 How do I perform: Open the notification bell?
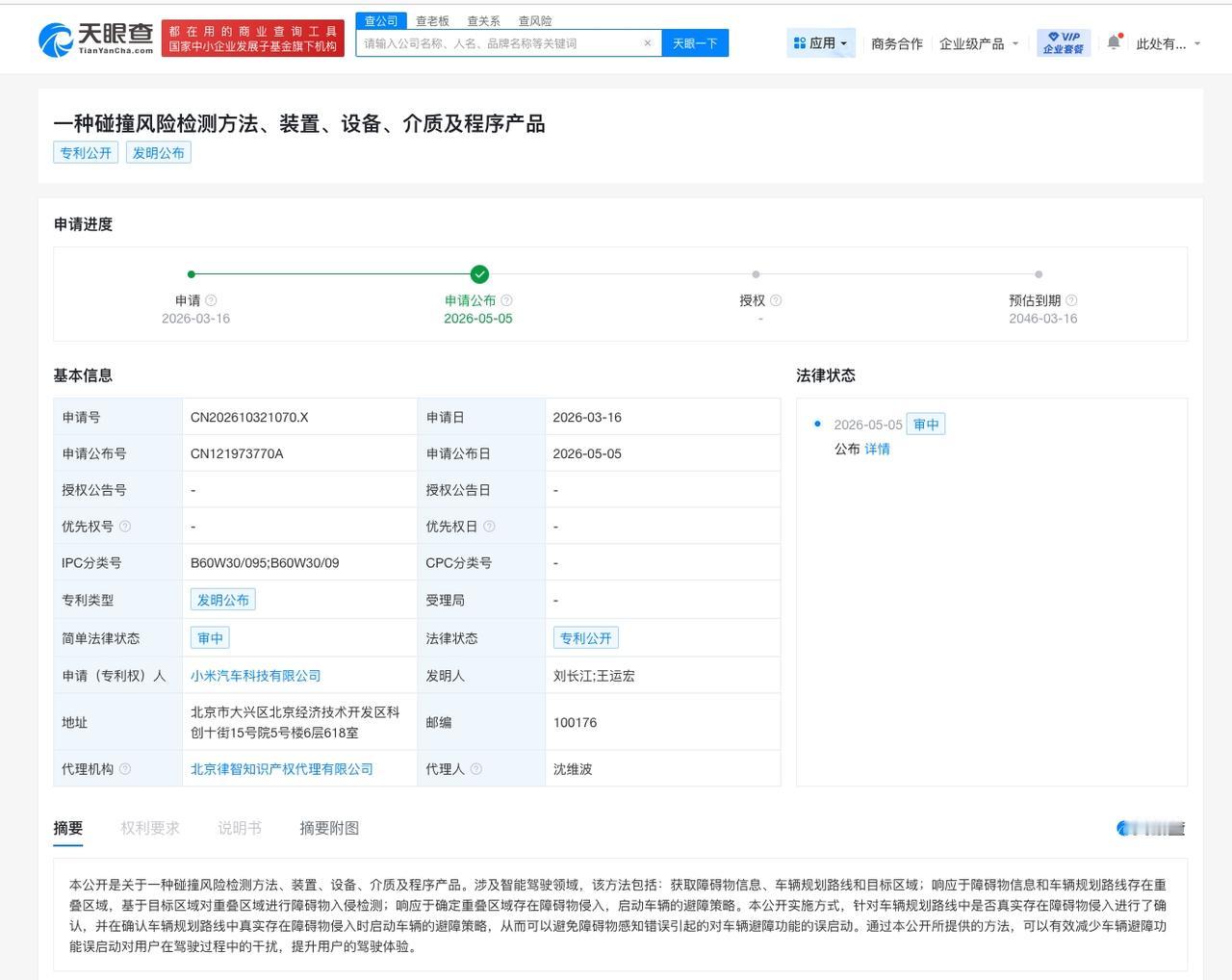(x=1114, y=42)
